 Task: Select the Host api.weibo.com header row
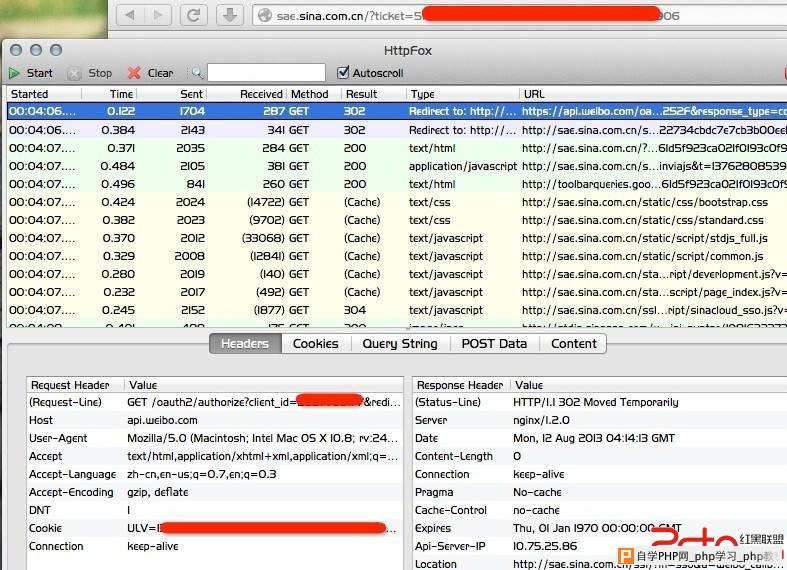215,420
